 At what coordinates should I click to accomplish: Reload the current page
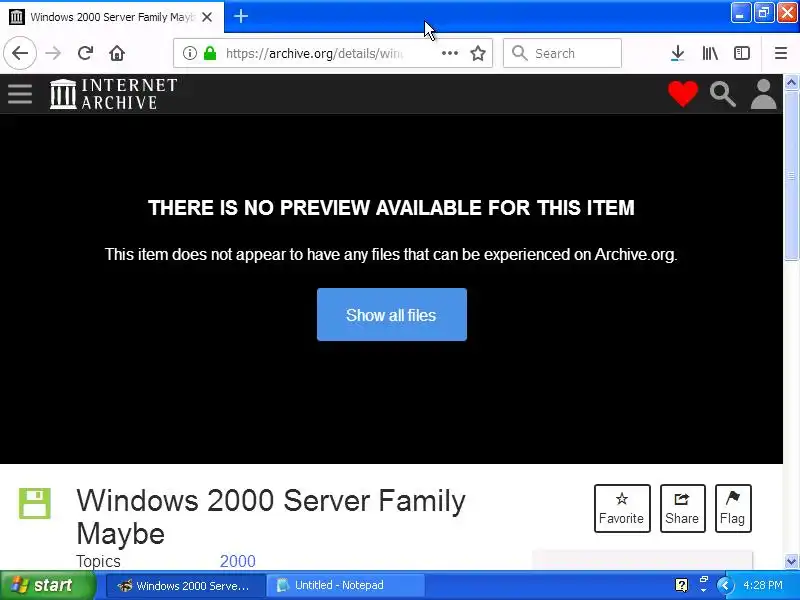pyautogui.click(x=85, y=53)
